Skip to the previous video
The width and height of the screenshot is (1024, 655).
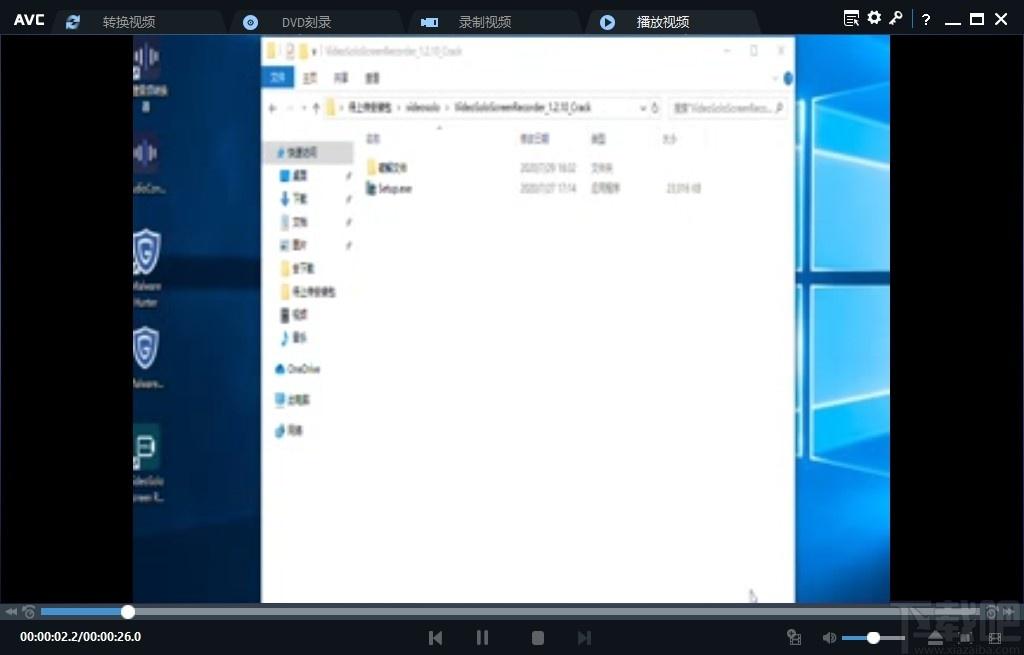[435, 637]
